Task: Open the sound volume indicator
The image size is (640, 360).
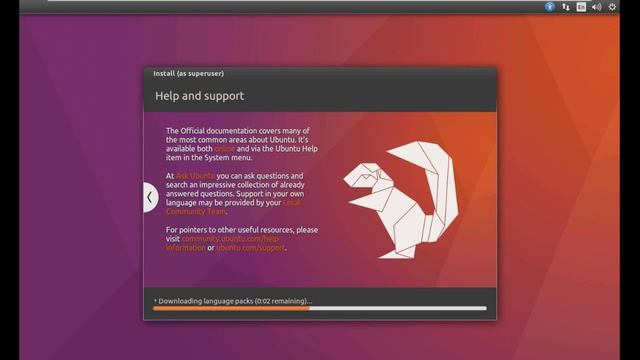Action: pos(596,7)
